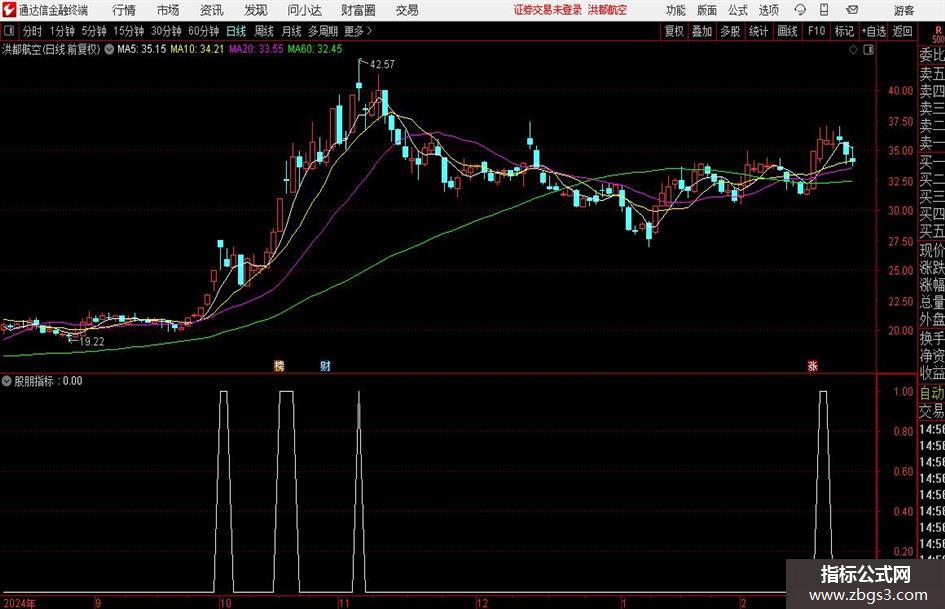
Task: Click the 叠加 overlay button
Action: [x=702, y=31]
